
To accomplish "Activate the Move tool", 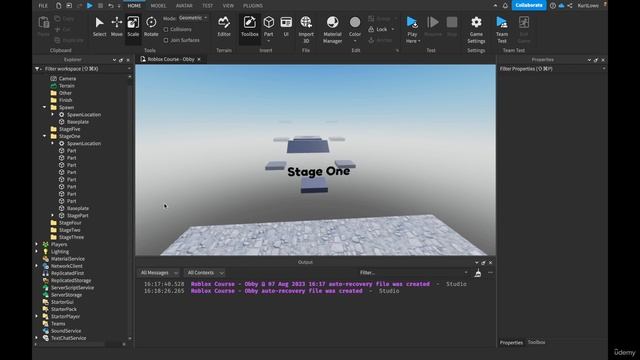I will (x=117, y=27).
